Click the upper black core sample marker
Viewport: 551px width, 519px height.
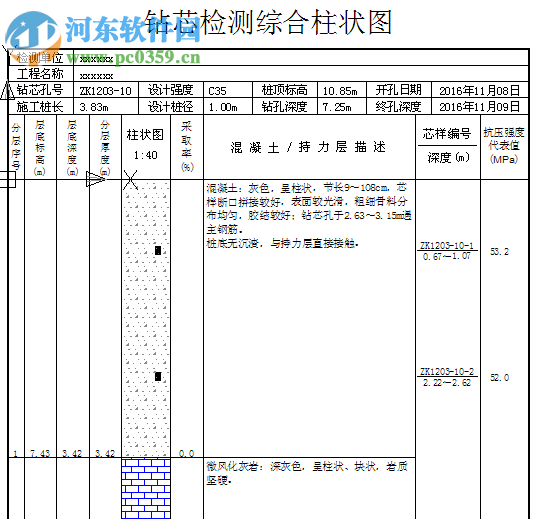tap(158, 250)
